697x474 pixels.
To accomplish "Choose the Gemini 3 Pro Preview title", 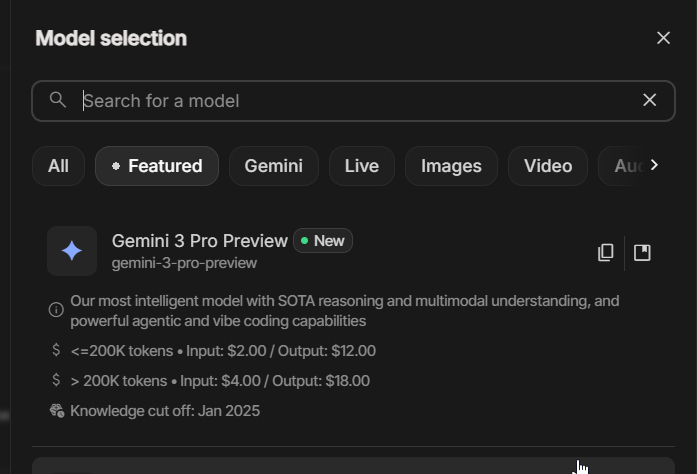I will coord(199,241).
